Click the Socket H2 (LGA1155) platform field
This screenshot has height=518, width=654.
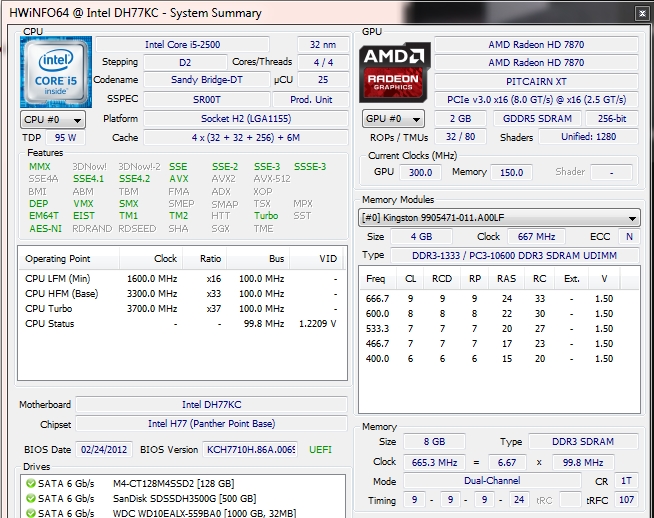click(246, 119)
